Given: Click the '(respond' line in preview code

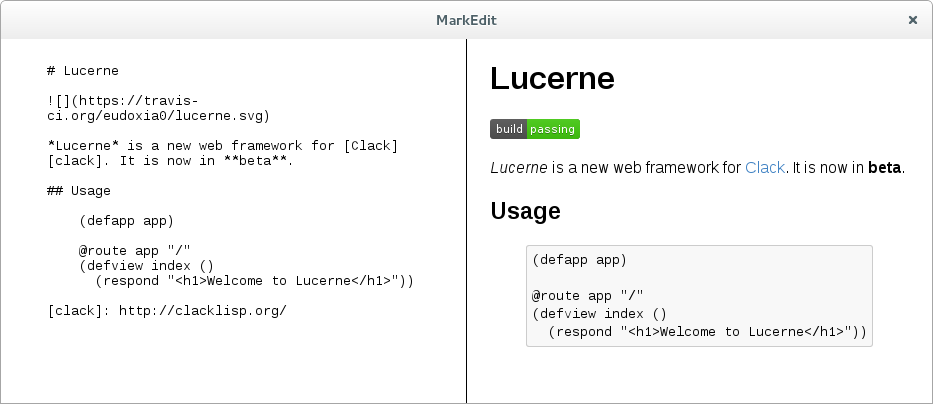Looking at the screenshot, I should pyautogui.click(x=707, y=332).
